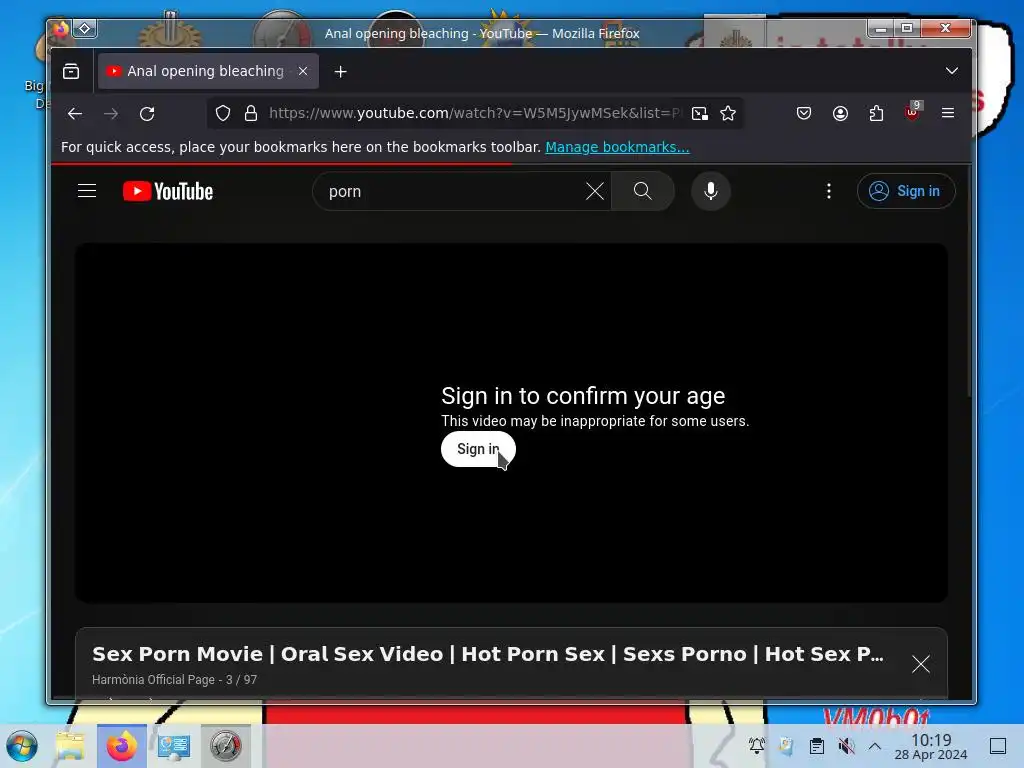Expand the list all tabs chevron

[952, 71]
